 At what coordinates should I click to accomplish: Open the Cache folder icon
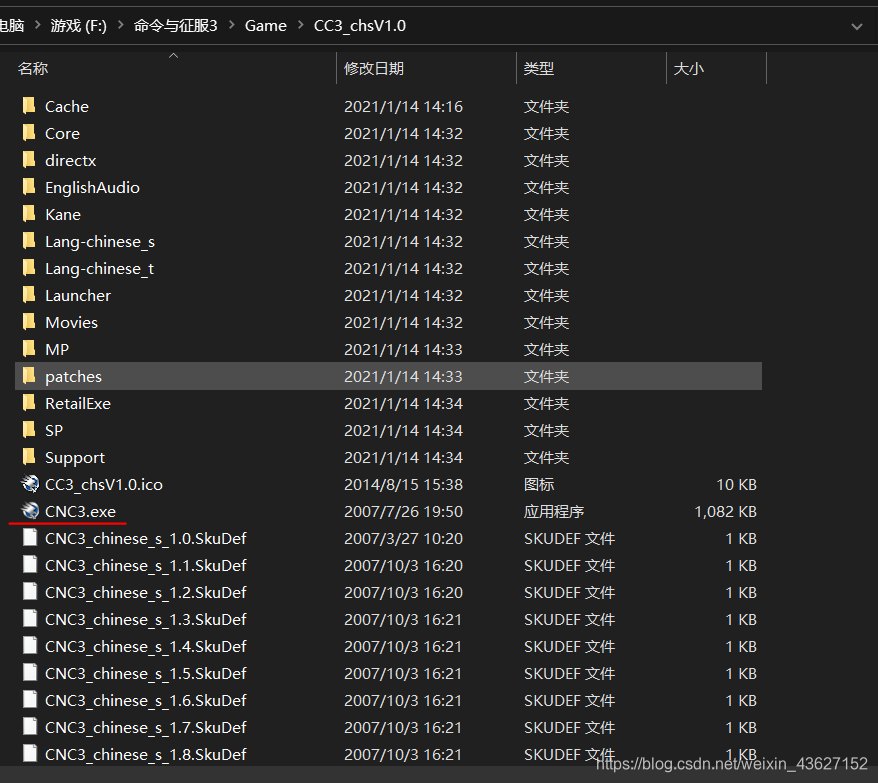[x=29, y=106]
